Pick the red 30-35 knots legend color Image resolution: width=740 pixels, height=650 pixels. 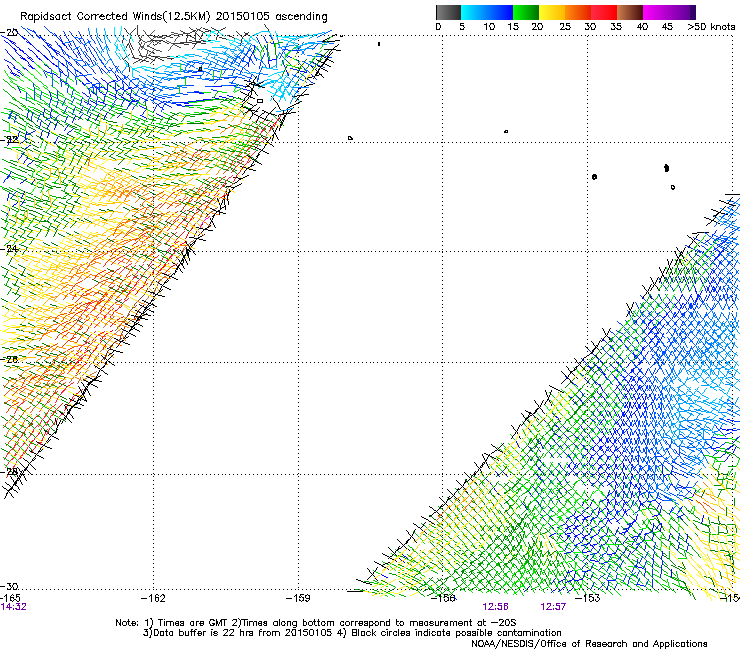click(x=604, y=12)
